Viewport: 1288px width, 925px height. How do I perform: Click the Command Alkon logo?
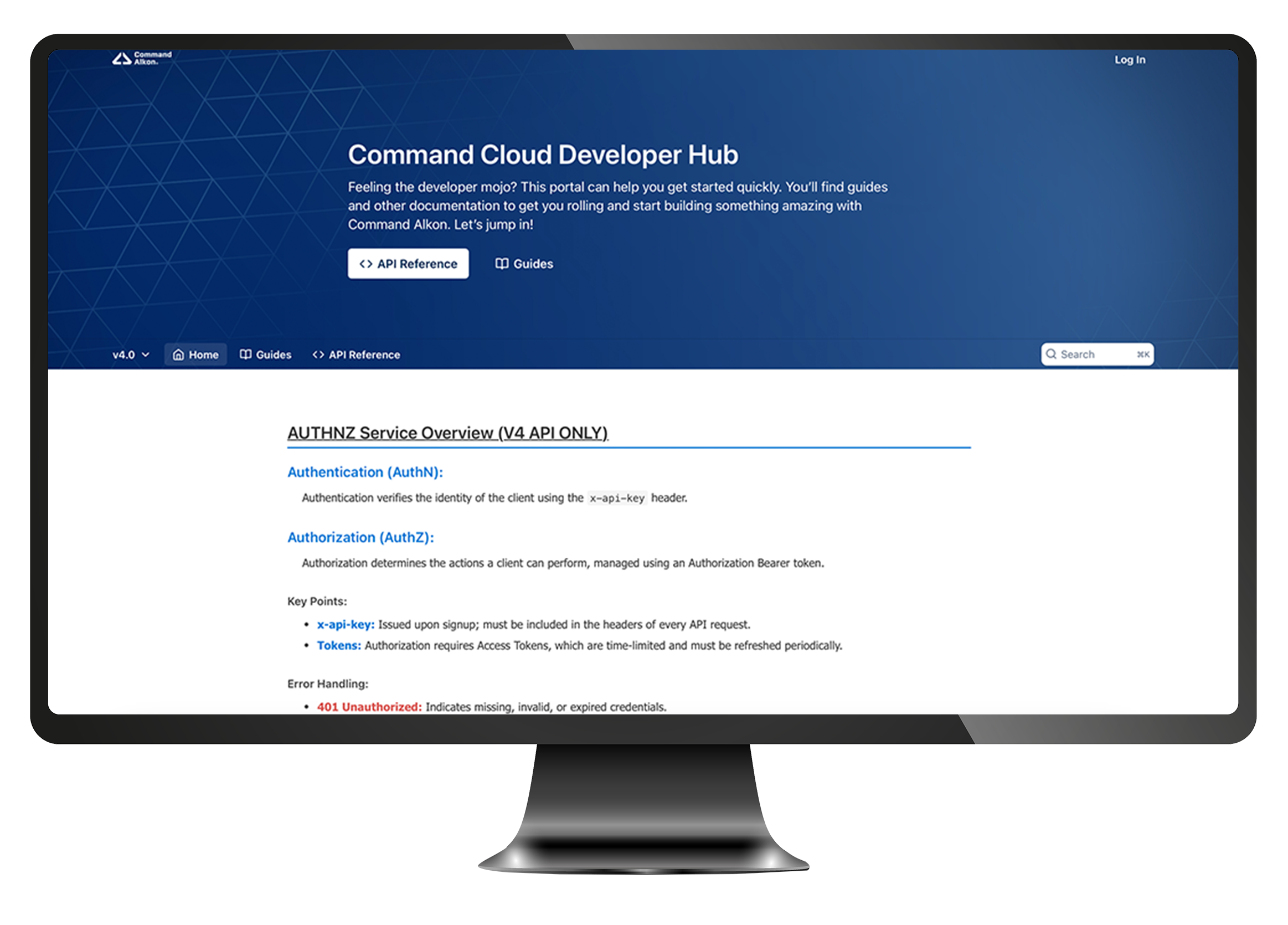[x=141, y=58]
